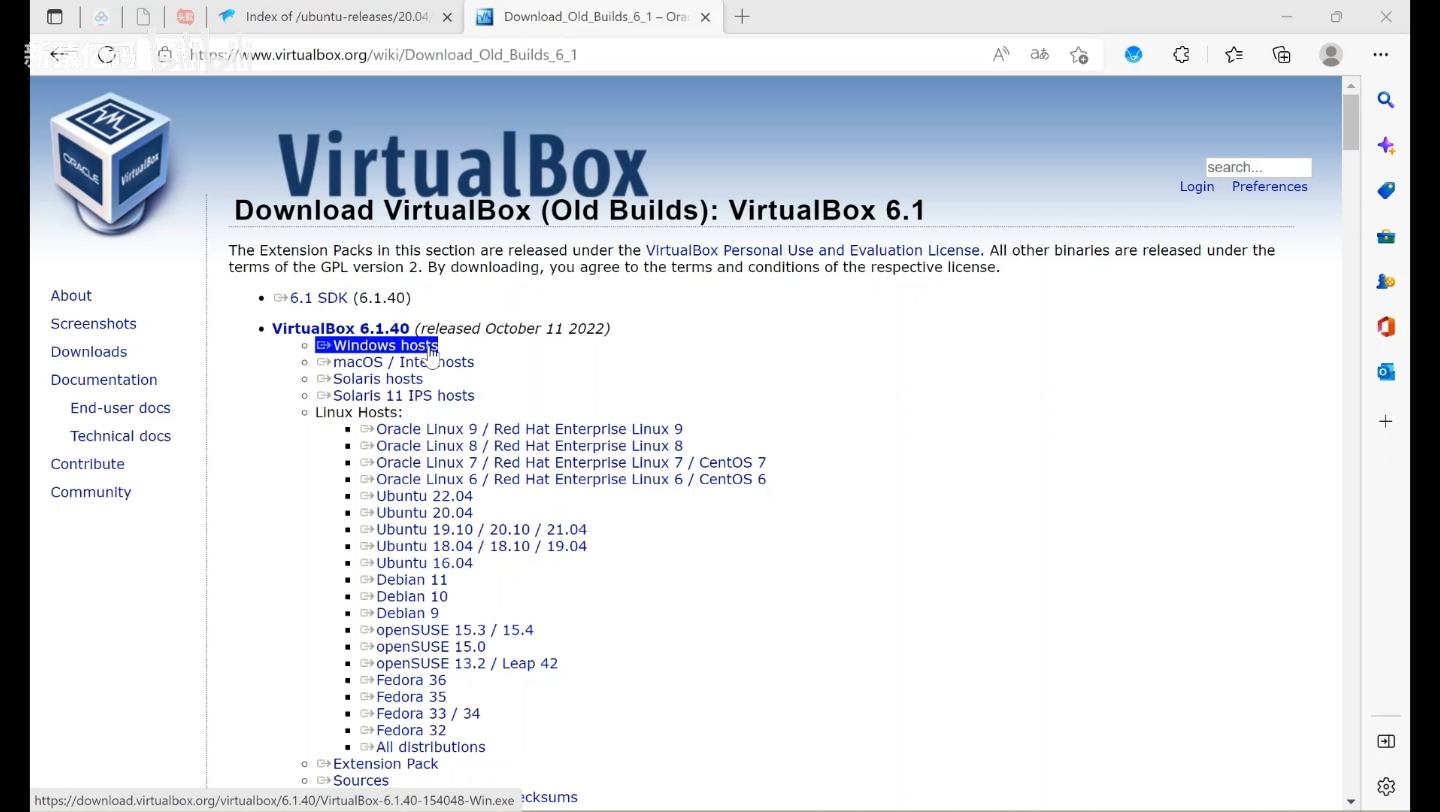
Task: Click the Login link
Action: tap(1197, 187)
